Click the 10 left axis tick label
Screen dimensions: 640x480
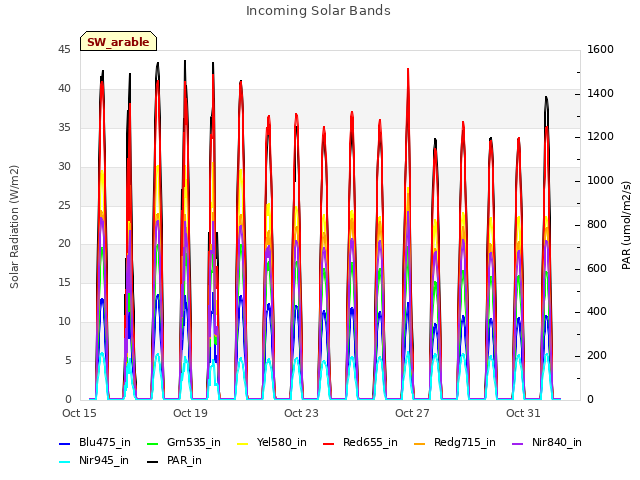tap(64, 322)
